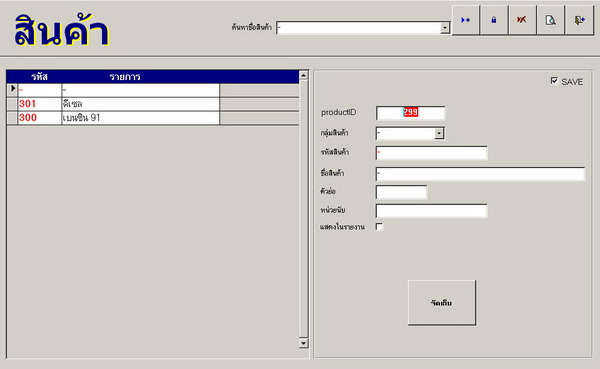Click the new record arrow-star icon
This screenshot has width=600, height=369.
(x=465, y=20)
